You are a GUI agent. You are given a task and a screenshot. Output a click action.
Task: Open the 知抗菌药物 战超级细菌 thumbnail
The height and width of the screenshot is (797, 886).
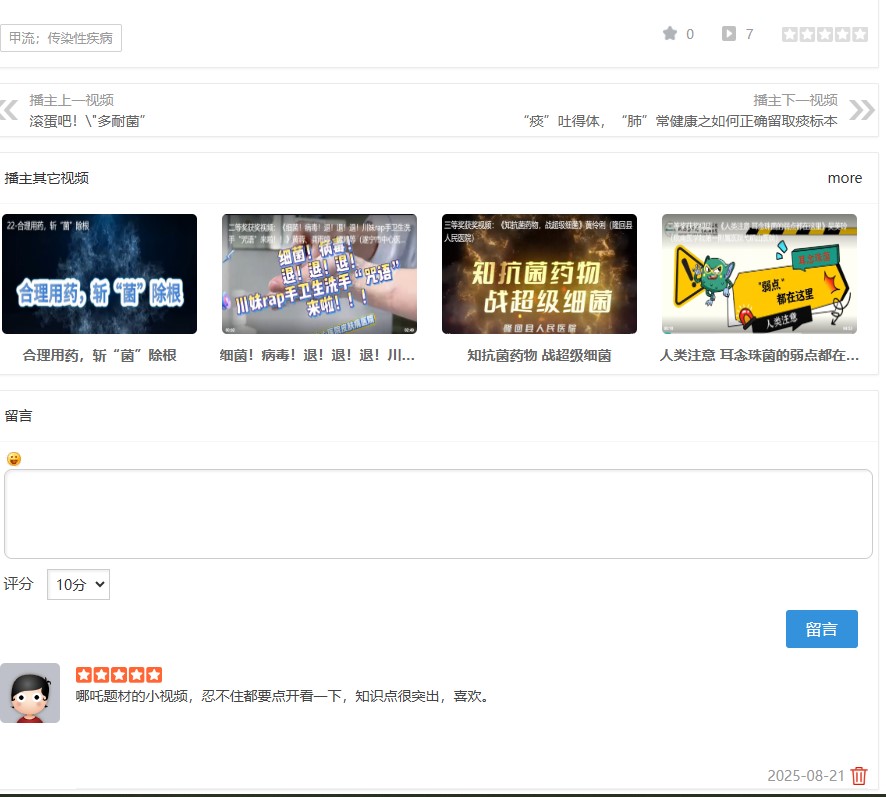pos(537,273)
